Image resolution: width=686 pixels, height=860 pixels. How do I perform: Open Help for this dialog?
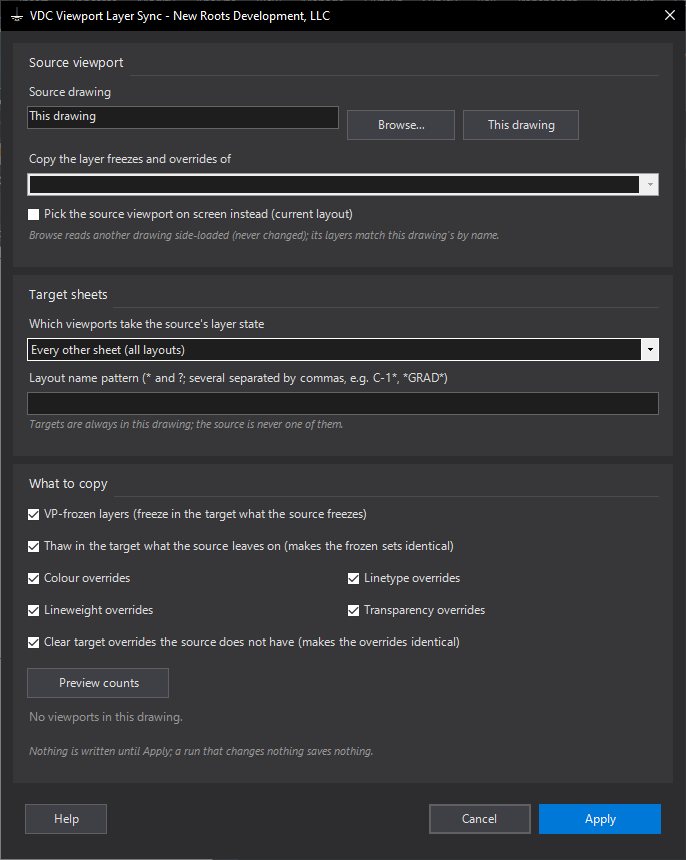click(66, 819)
